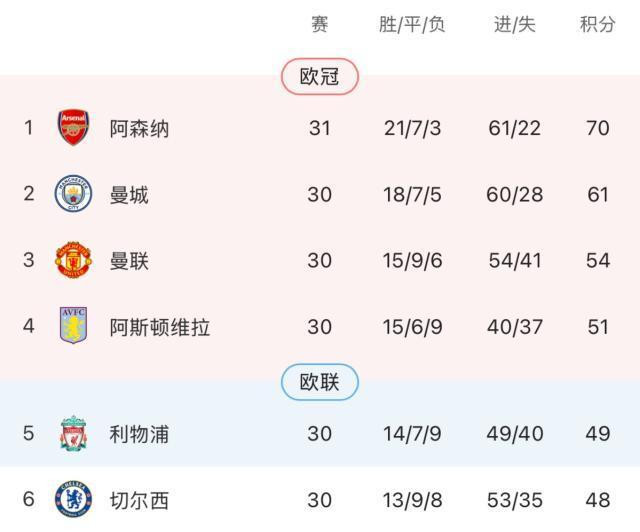Click the Liverpool club crest
This screenshot has width=640, height=532.
pyautogui.click(x=73, y=434)
